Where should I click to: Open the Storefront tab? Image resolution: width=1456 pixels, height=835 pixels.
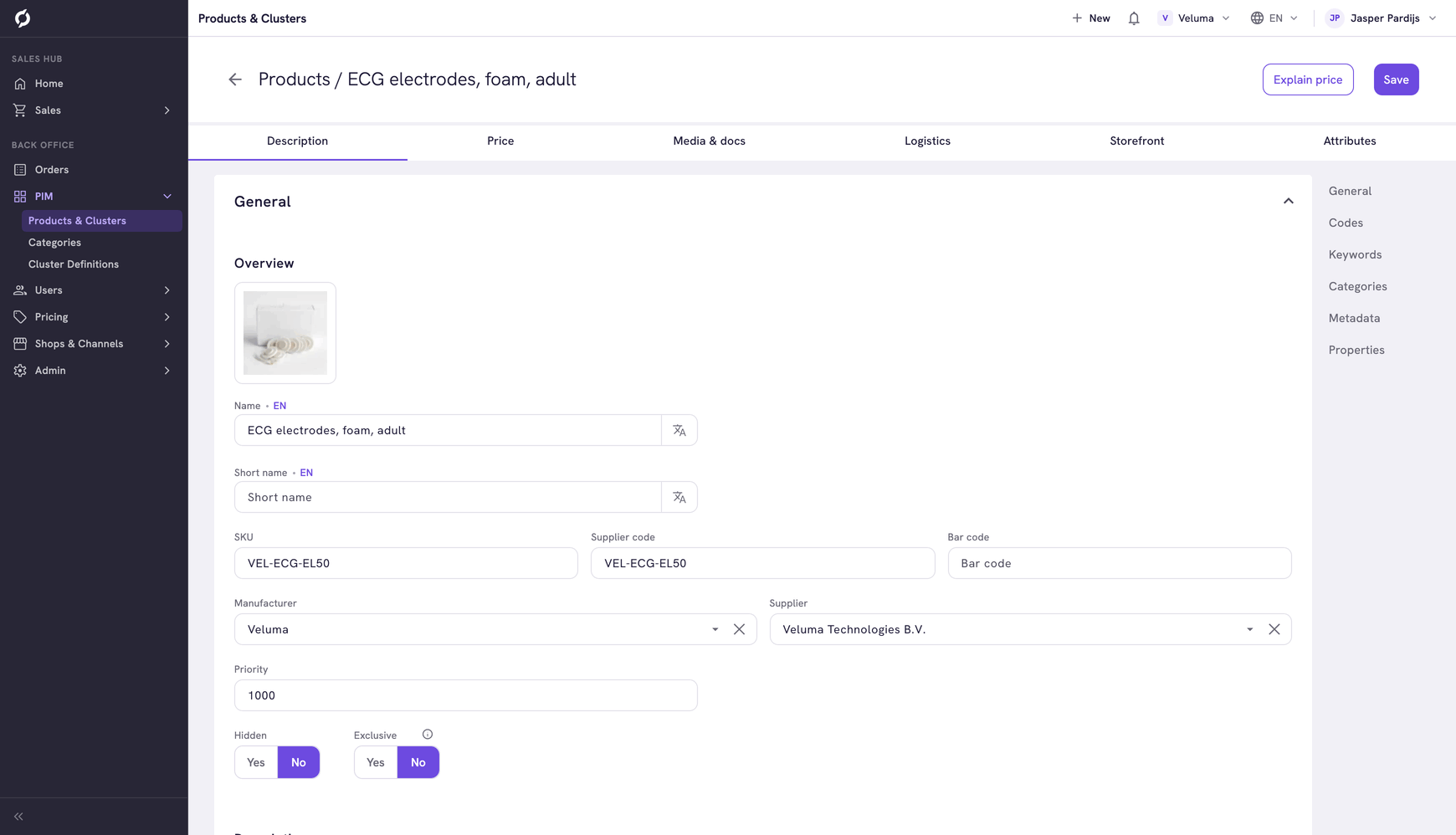1136,141
